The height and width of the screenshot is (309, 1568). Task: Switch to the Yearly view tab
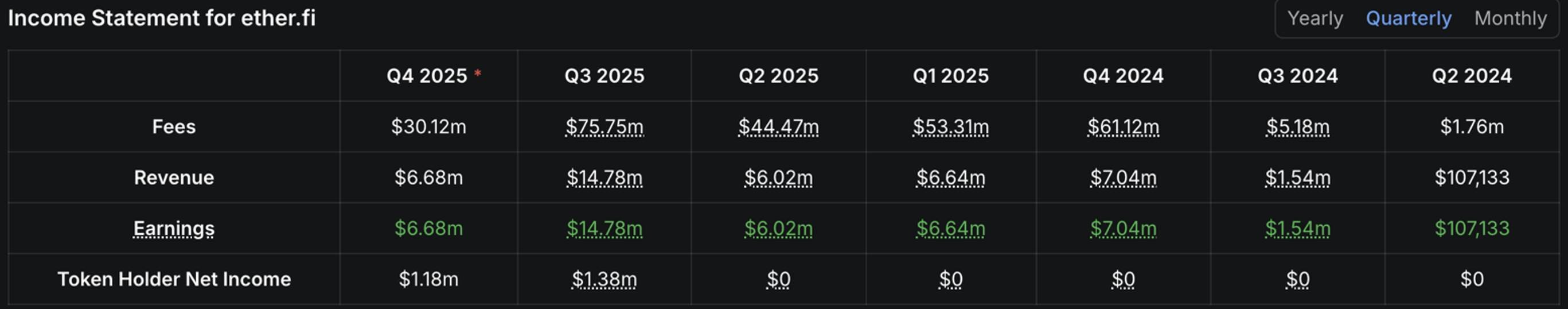click(x=1315, y=18)
